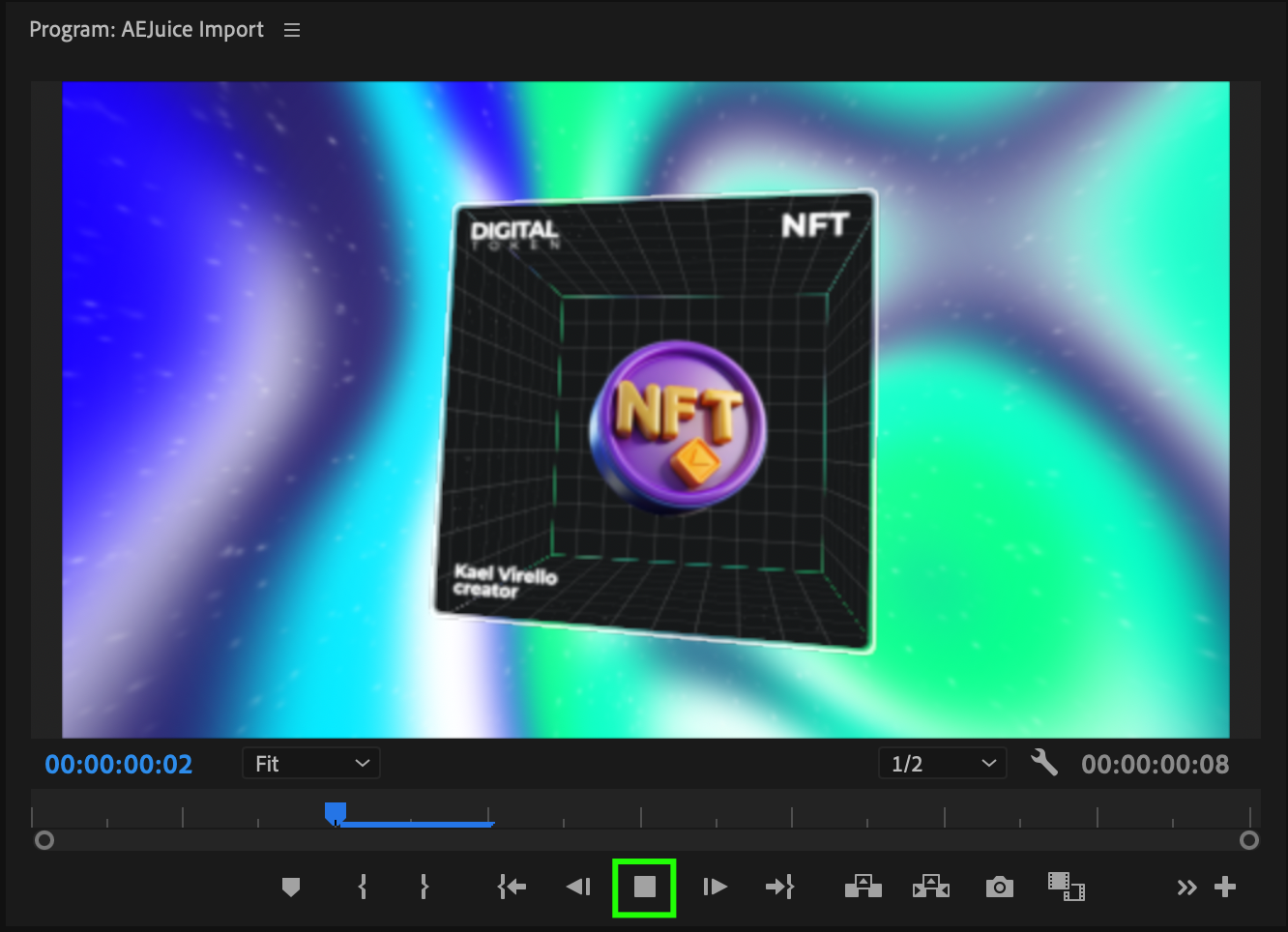Click the Add Marker button

[x=291, y=887]
